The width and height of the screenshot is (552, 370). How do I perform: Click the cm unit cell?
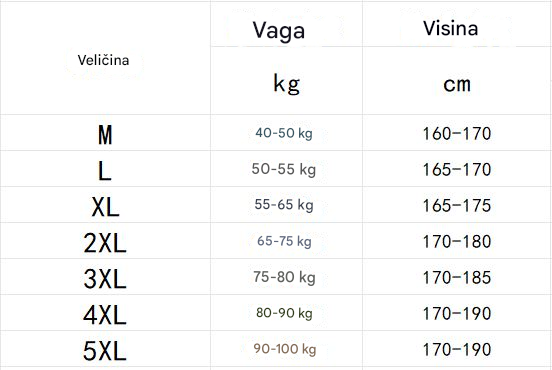click(x=457, y=81)
